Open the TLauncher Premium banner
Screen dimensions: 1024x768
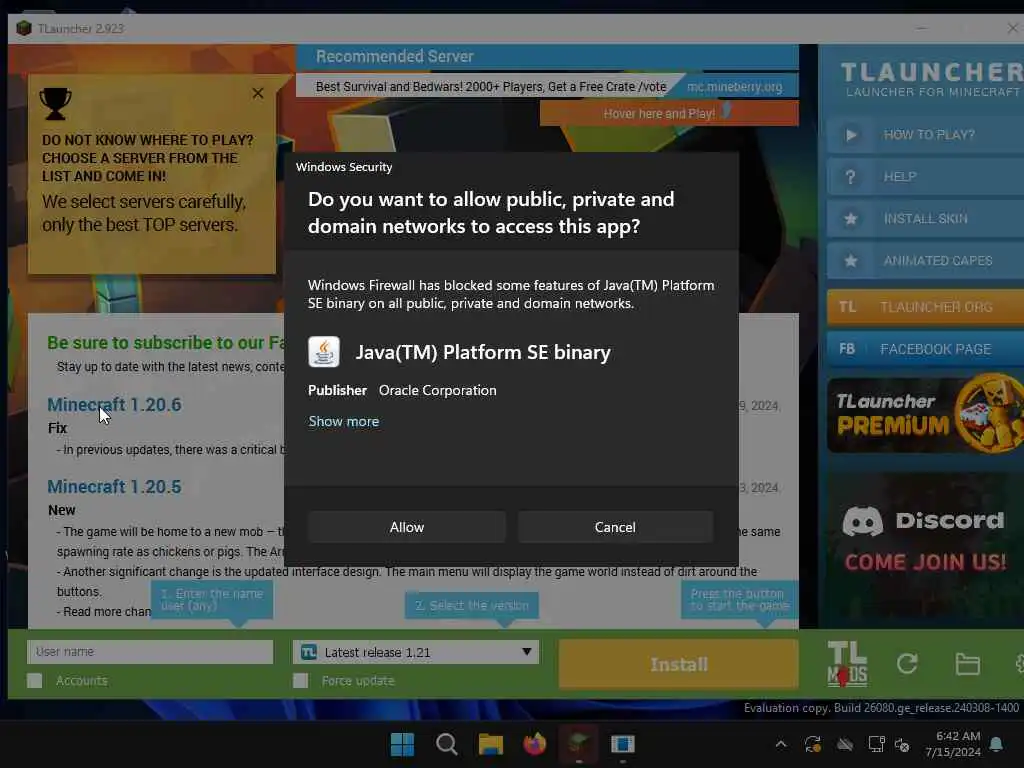pos(925,414)
